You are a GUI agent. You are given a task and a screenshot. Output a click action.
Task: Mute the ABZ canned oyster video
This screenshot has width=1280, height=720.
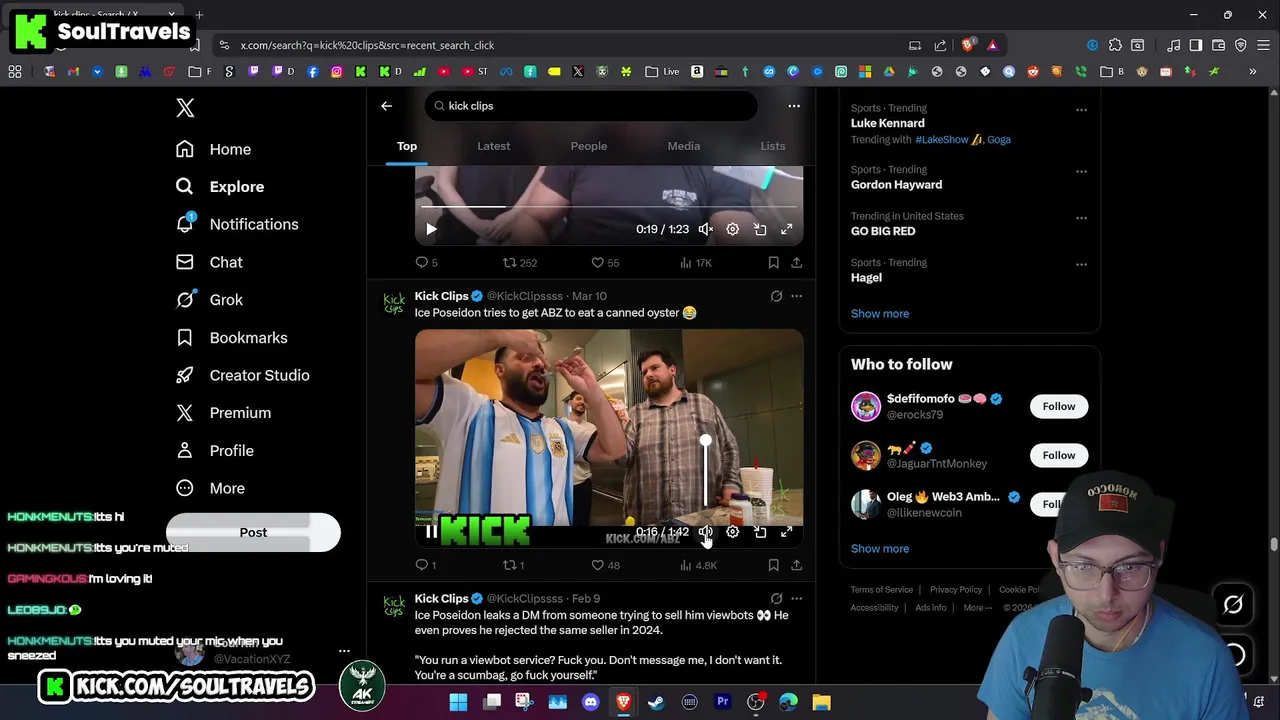(705, 532)
